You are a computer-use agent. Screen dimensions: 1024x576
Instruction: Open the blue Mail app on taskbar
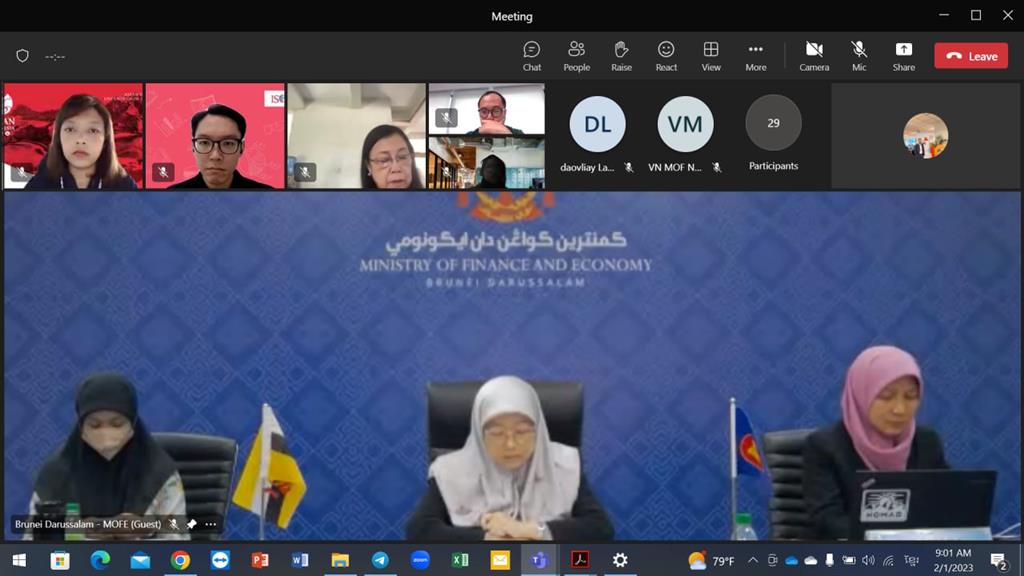coord(140,560)
